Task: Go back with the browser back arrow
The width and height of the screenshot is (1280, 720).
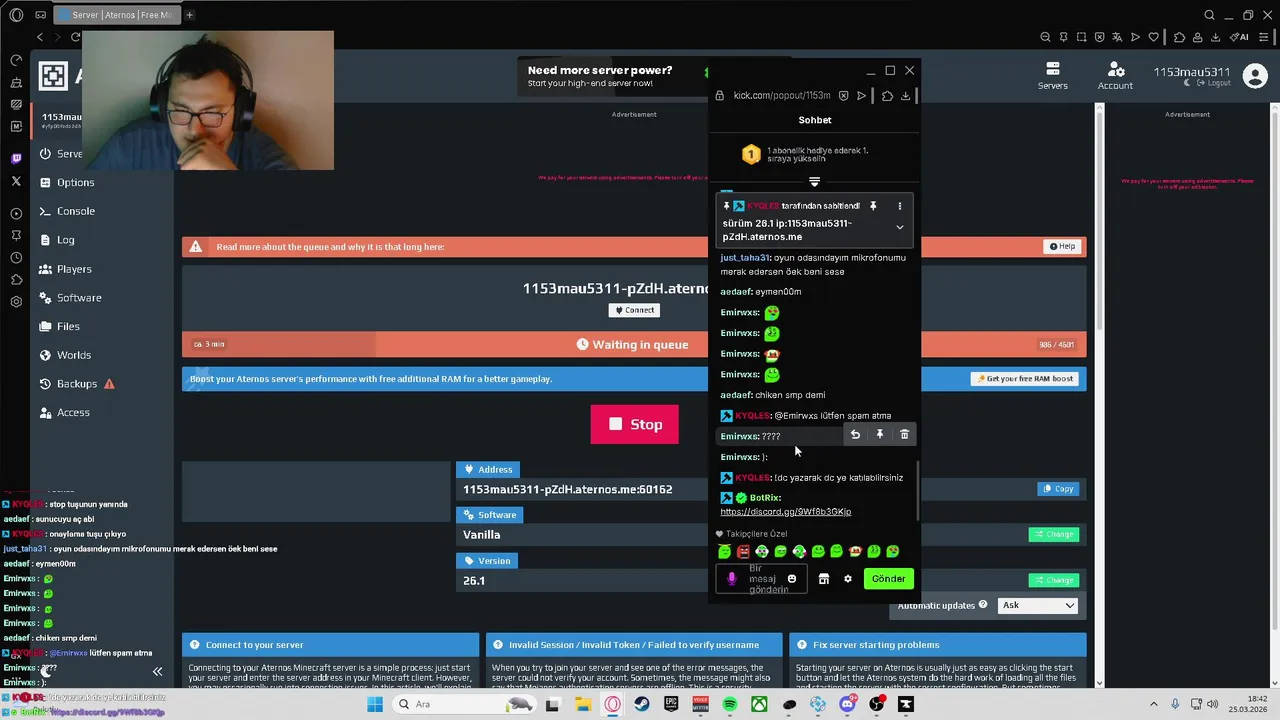Action: pos(40,37)
